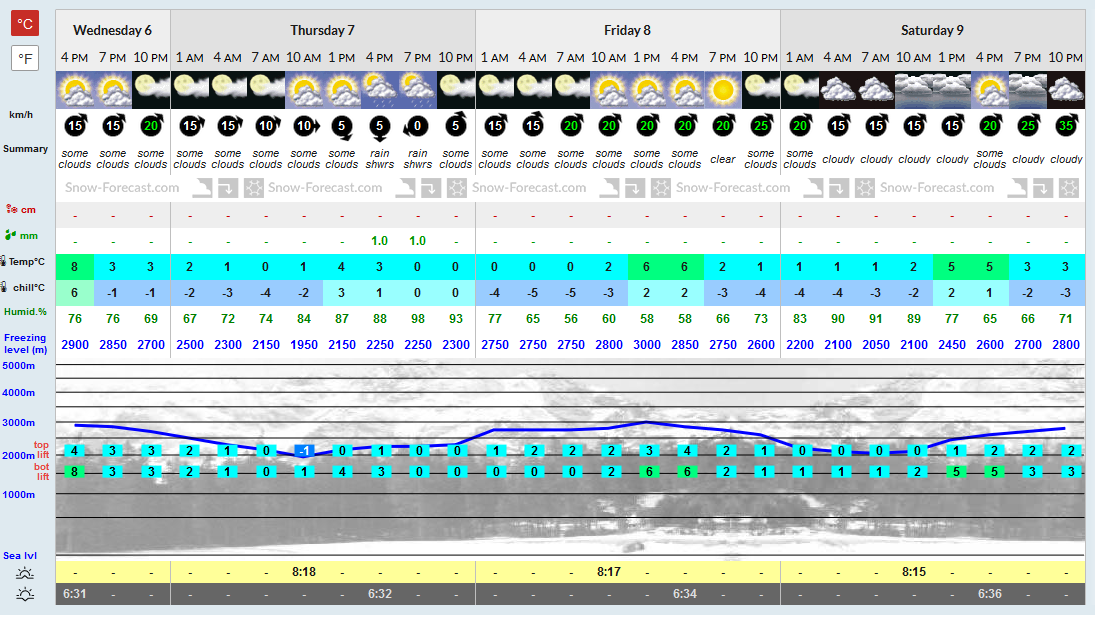Click the km/h wind unit label
Viewport: 1095px width, 617px height.
pyautogui.click(x=21, y=114)
